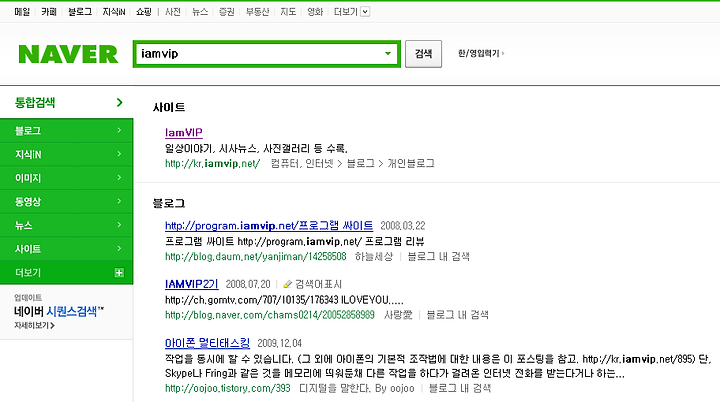Image resolution: width=720 pixels, height=402 pixels.
Task: Open 부동산 in the top menu
Action: (257, 12)
